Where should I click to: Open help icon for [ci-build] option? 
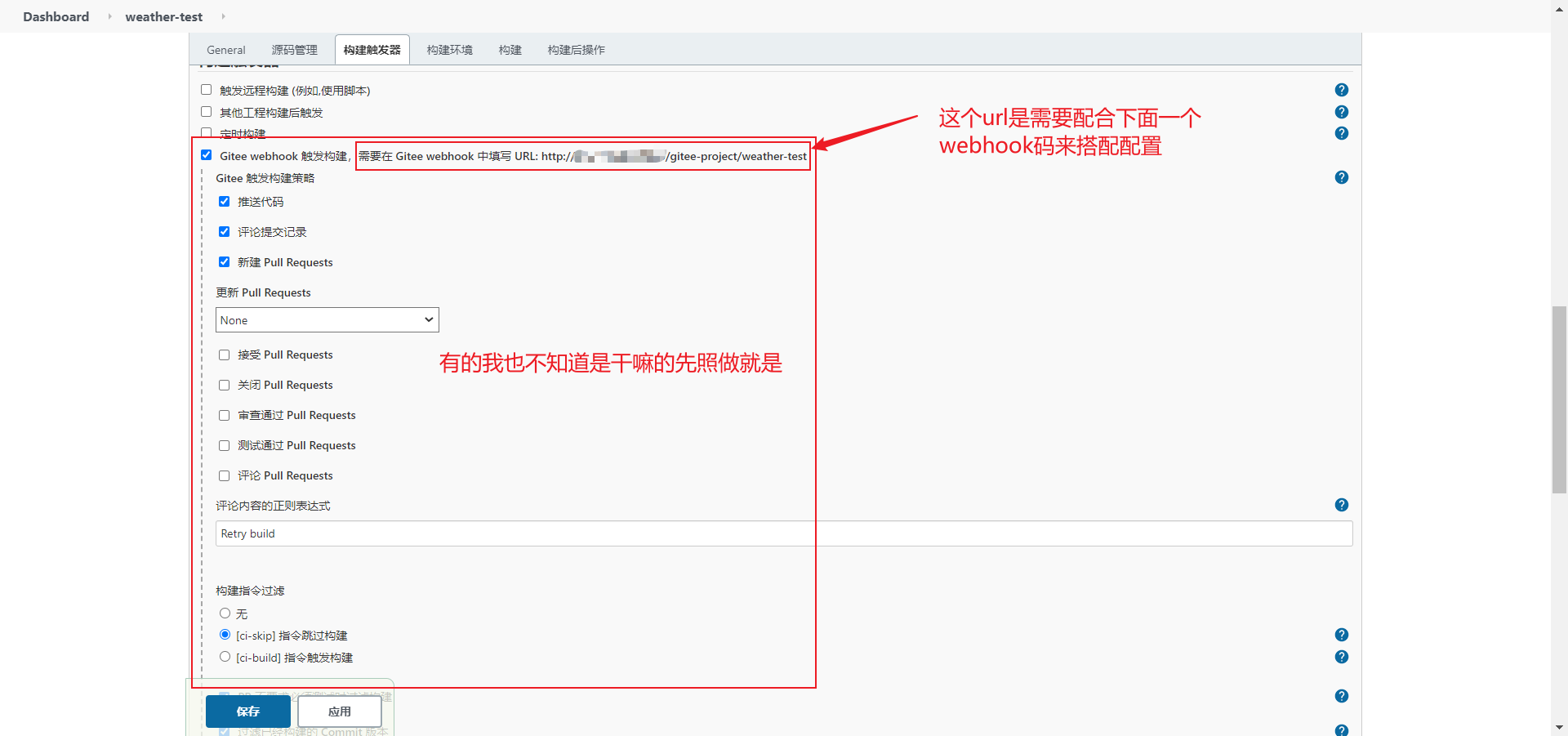(x=1341, y=657)
